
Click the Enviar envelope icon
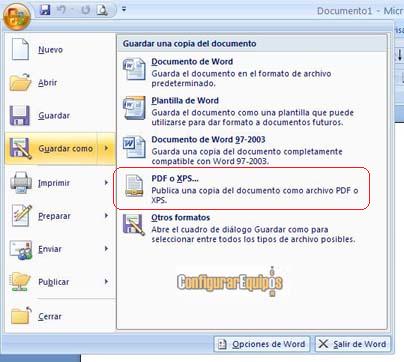(21, 249)
